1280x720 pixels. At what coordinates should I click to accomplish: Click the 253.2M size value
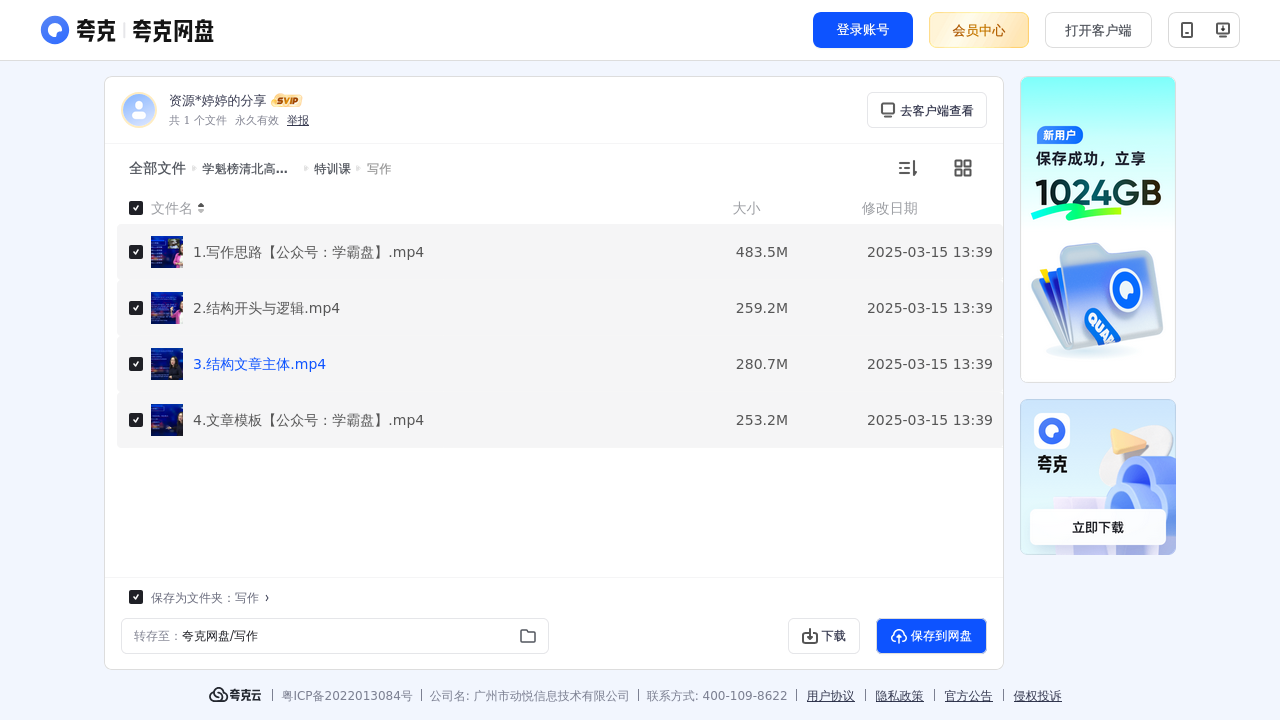click(762, 420)
